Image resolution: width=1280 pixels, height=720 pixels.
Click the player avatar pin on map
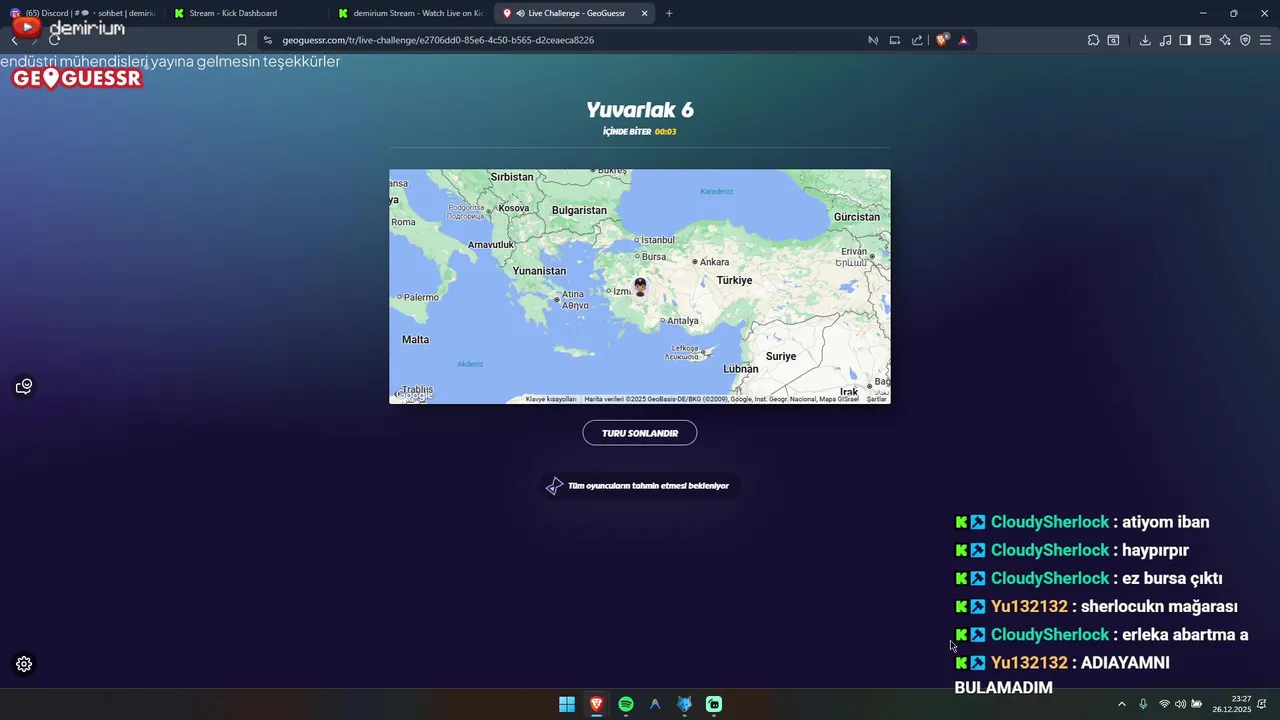tap(640, 287)
